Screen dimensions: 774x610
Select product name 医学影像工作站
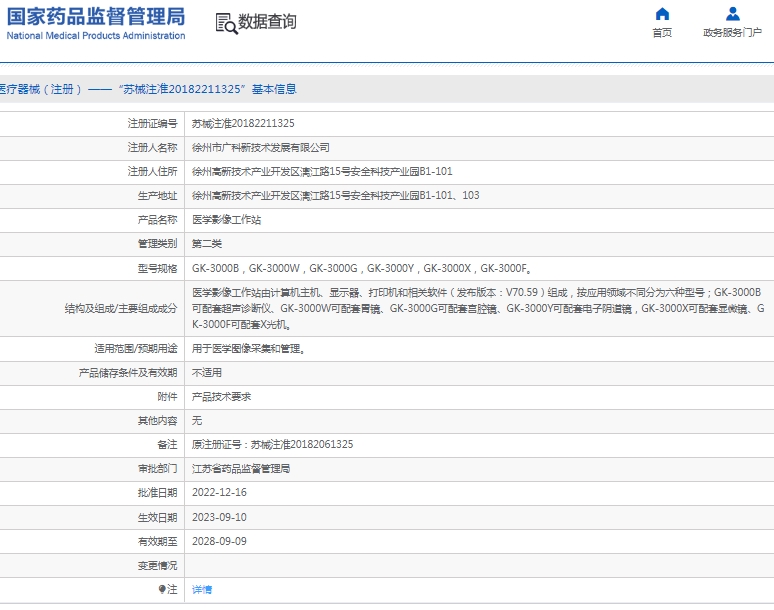pos(227,220)
